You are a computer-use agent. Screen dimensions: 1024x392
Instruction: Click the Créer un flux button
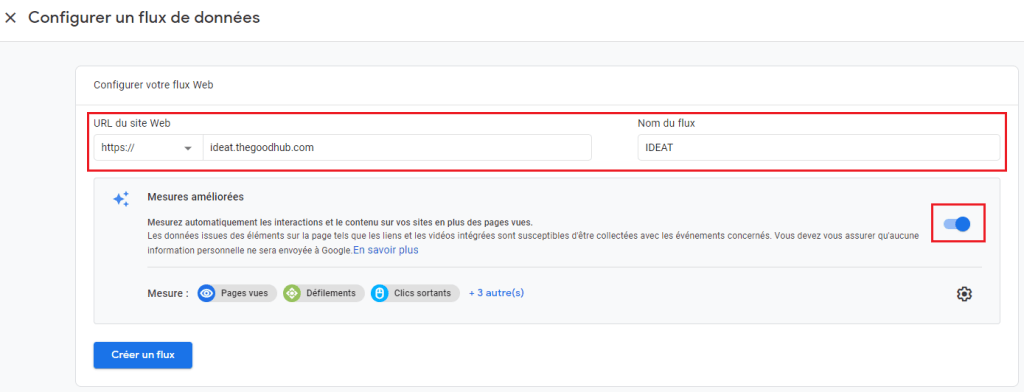(x=143, y=355)
